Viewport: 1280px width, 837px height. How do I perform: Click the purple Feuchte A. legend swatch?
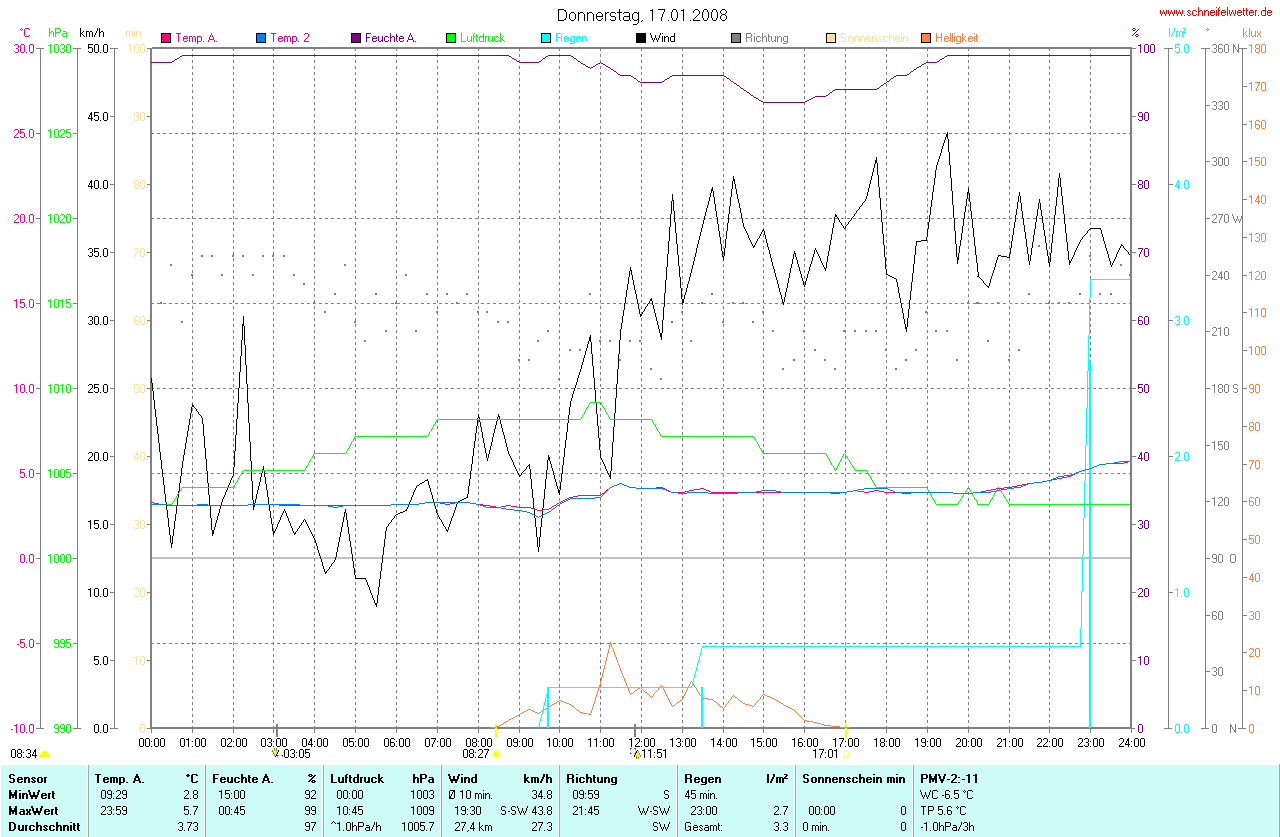pyautogui.click(x=355, y=38)
